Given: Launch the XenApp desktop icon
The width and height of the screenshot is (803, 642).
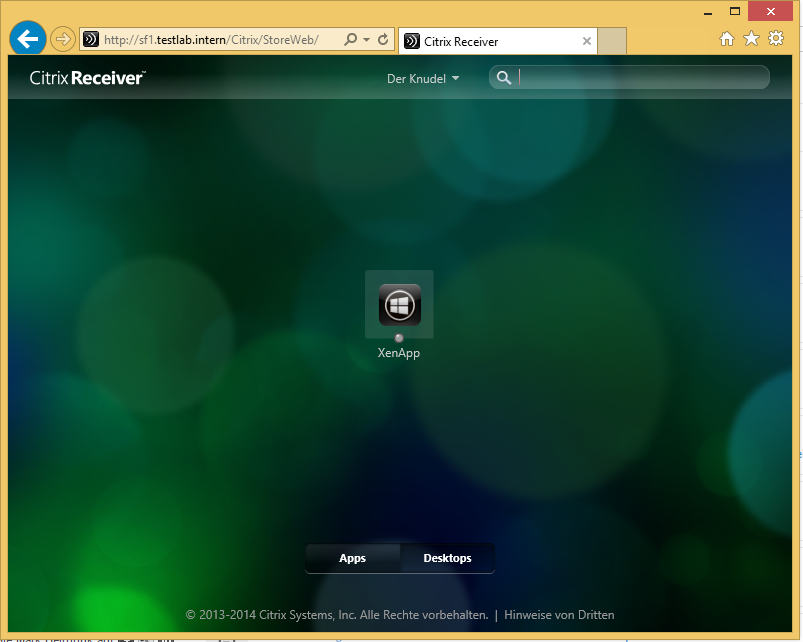Looking at the screenshot, I should point(399,305).
